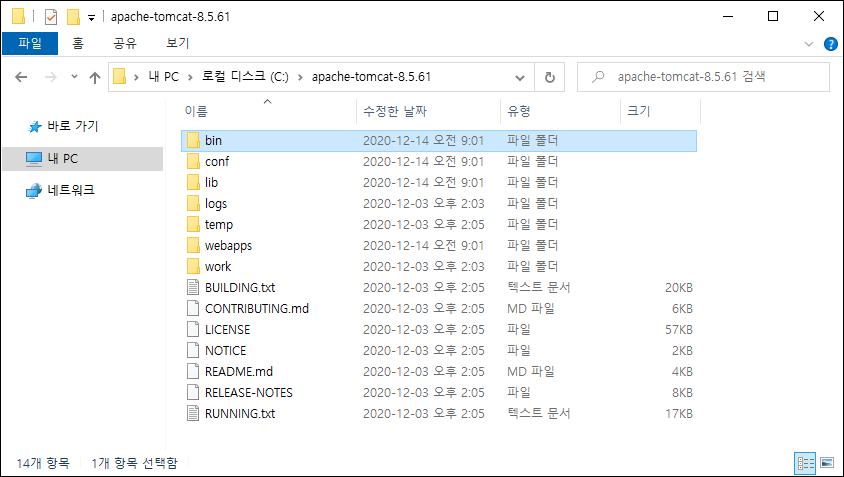This screenshot has height=477, width=844.
Task: Expand the ribbon with the chevron
Action: tap(808, 44)
